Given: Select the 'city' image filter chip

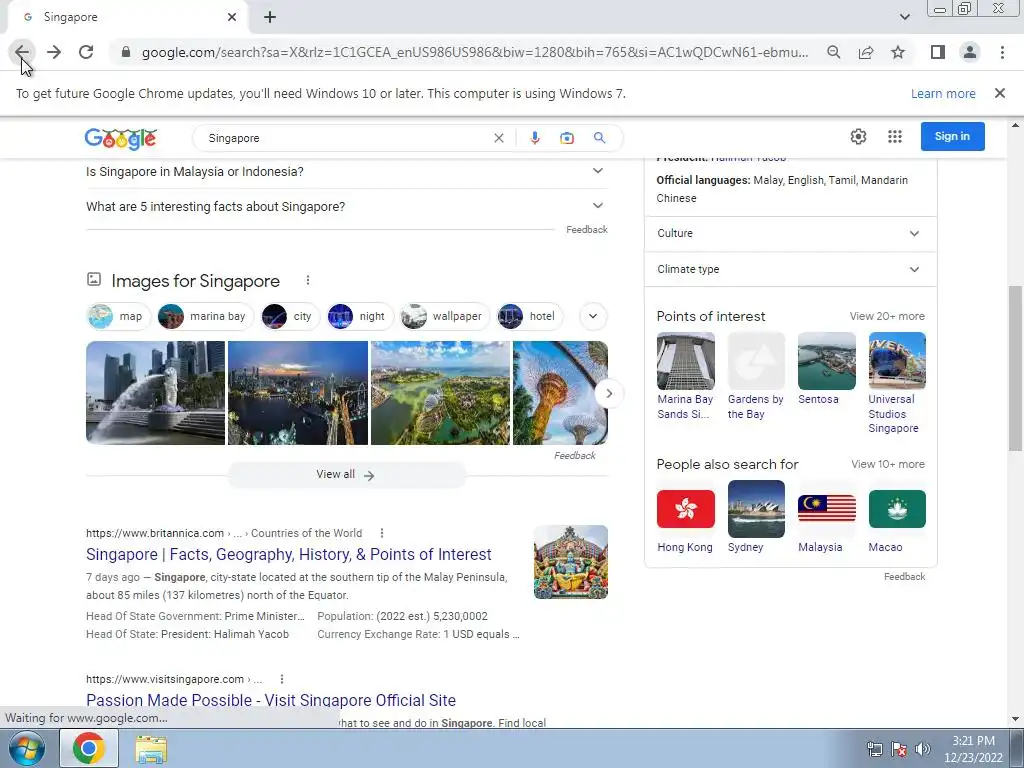Looking at the screenshot, I should point(290,316).
